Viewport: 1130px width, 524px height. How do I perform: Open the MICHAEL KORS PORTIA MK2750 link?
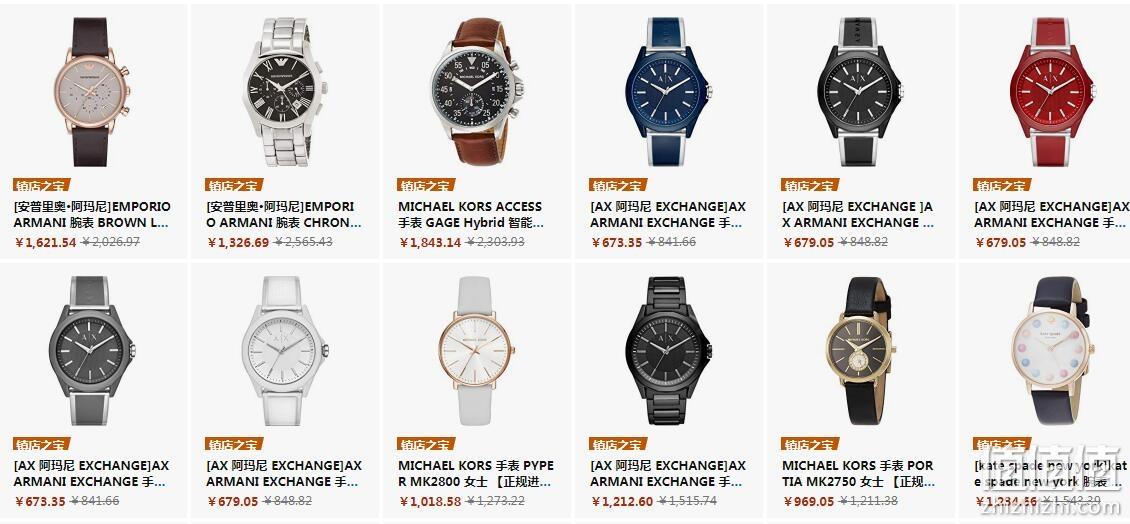point(858,474)
